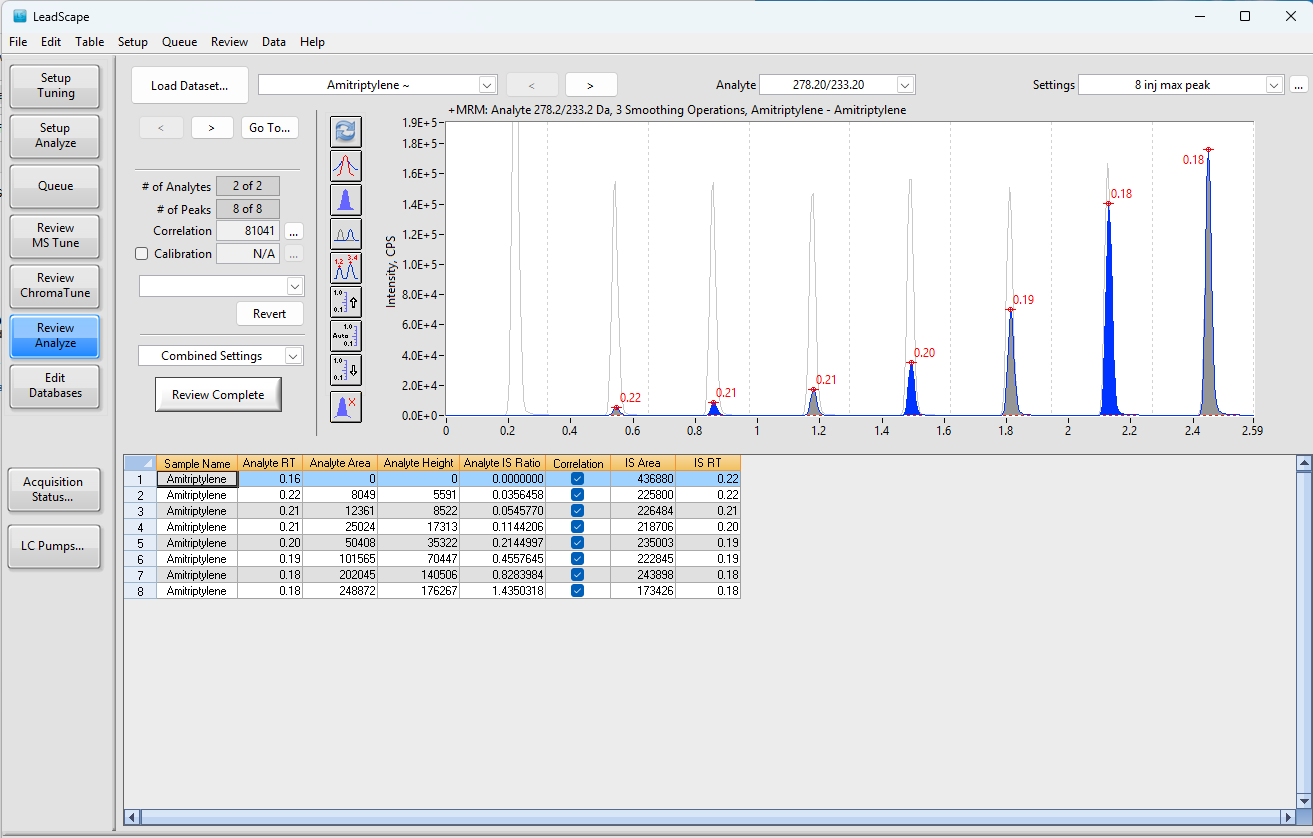This screenshot has width=1313, height=838.
Task: Open the Table menu
Action: tap(90, 42)
